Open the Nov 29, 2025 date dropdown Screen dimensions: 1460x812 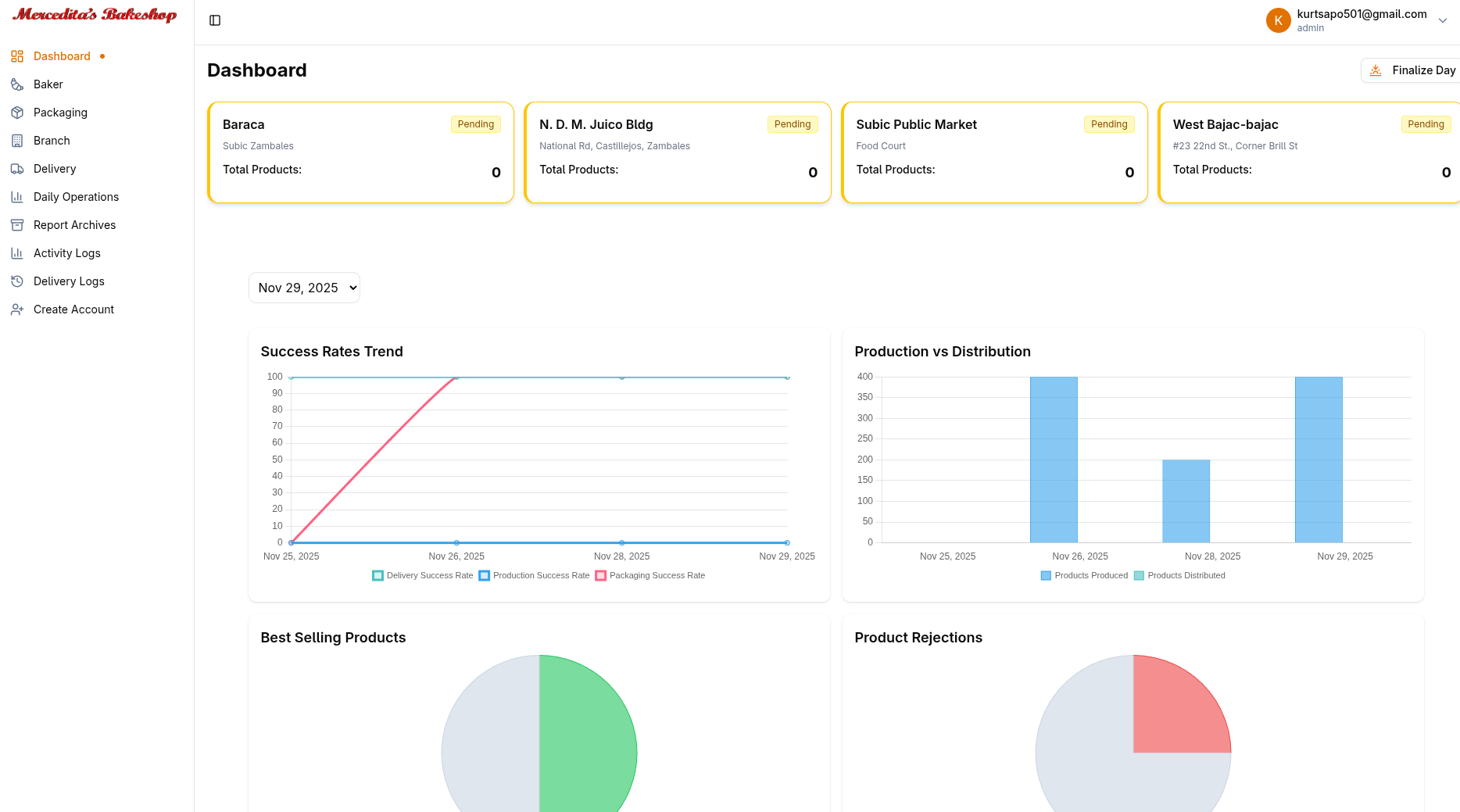(x=304, y=288)
